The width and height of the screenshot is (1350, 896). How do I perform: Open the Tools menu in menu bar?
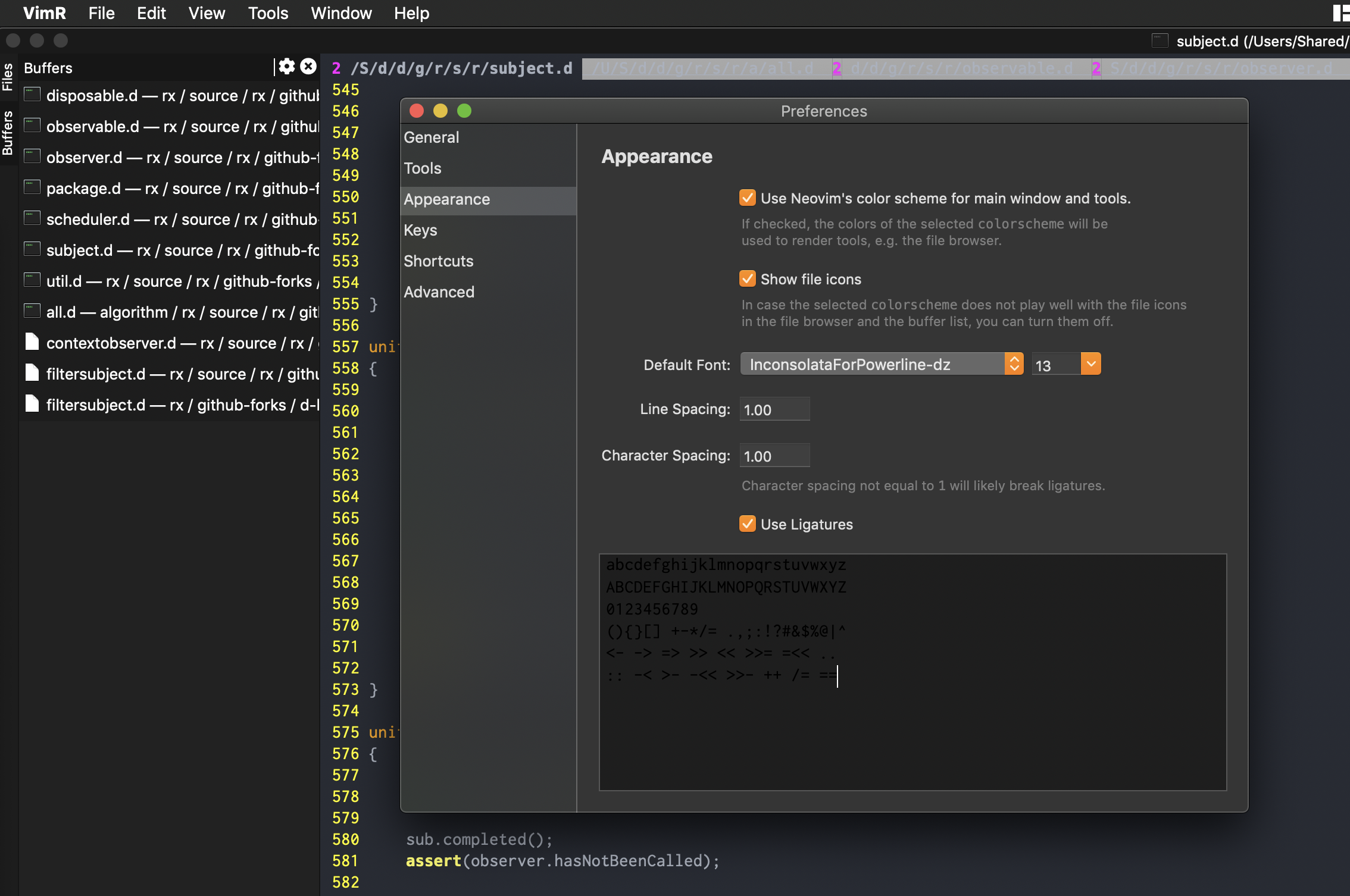click(268, 13)
